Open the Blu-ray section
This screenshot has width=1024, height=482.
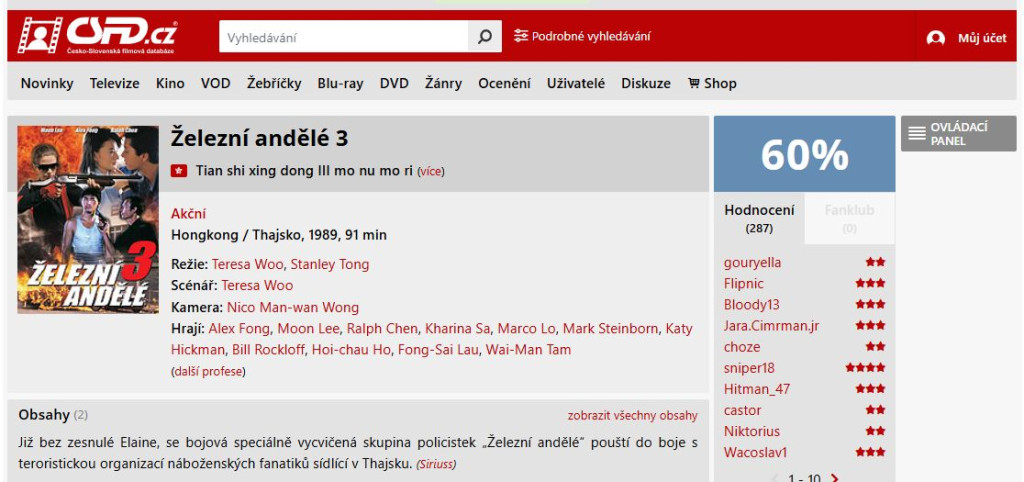click(340, 83)
